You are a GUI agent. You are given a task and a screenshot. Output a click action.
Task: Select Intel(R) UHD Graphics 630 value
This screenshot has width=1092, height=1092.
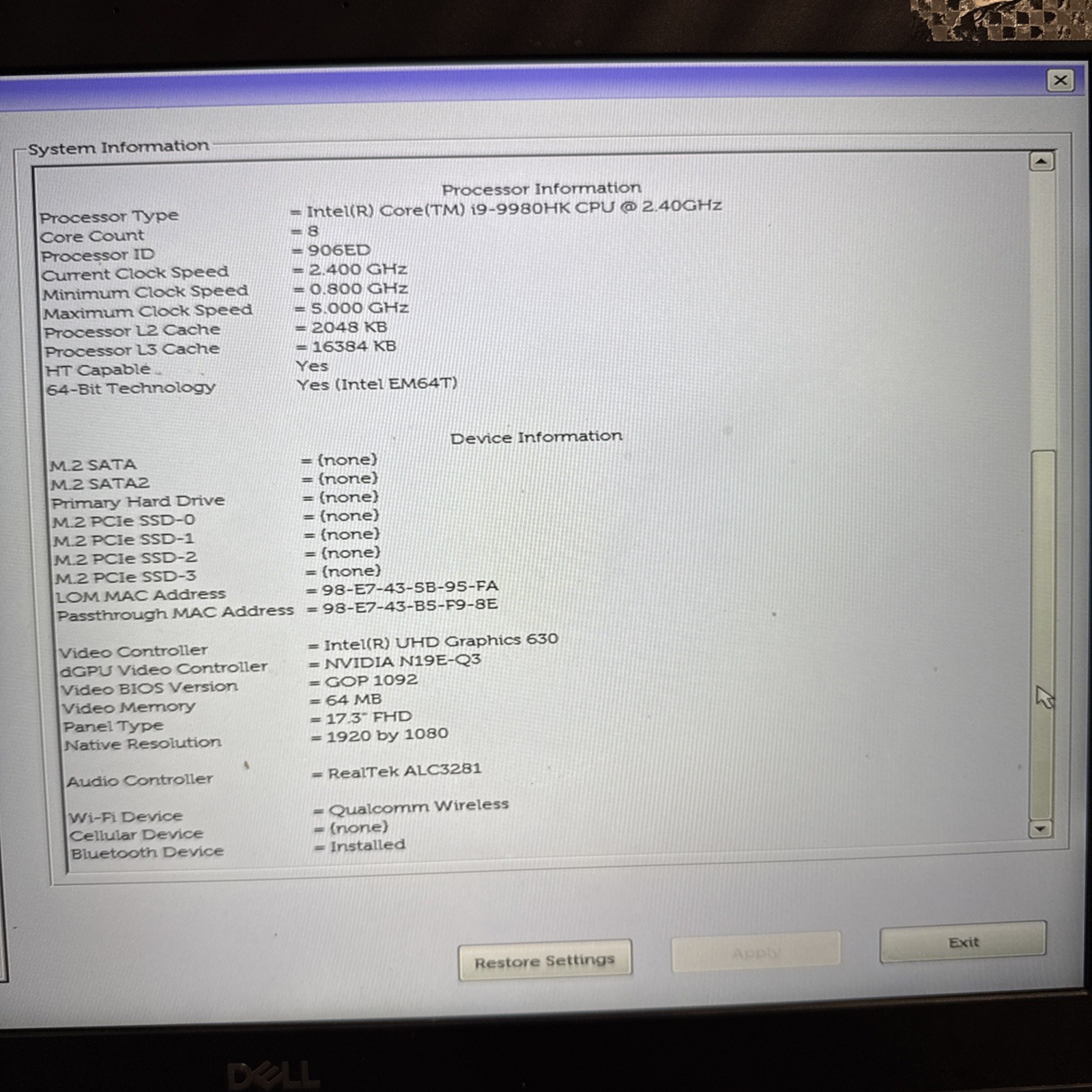tap(441, 642)
